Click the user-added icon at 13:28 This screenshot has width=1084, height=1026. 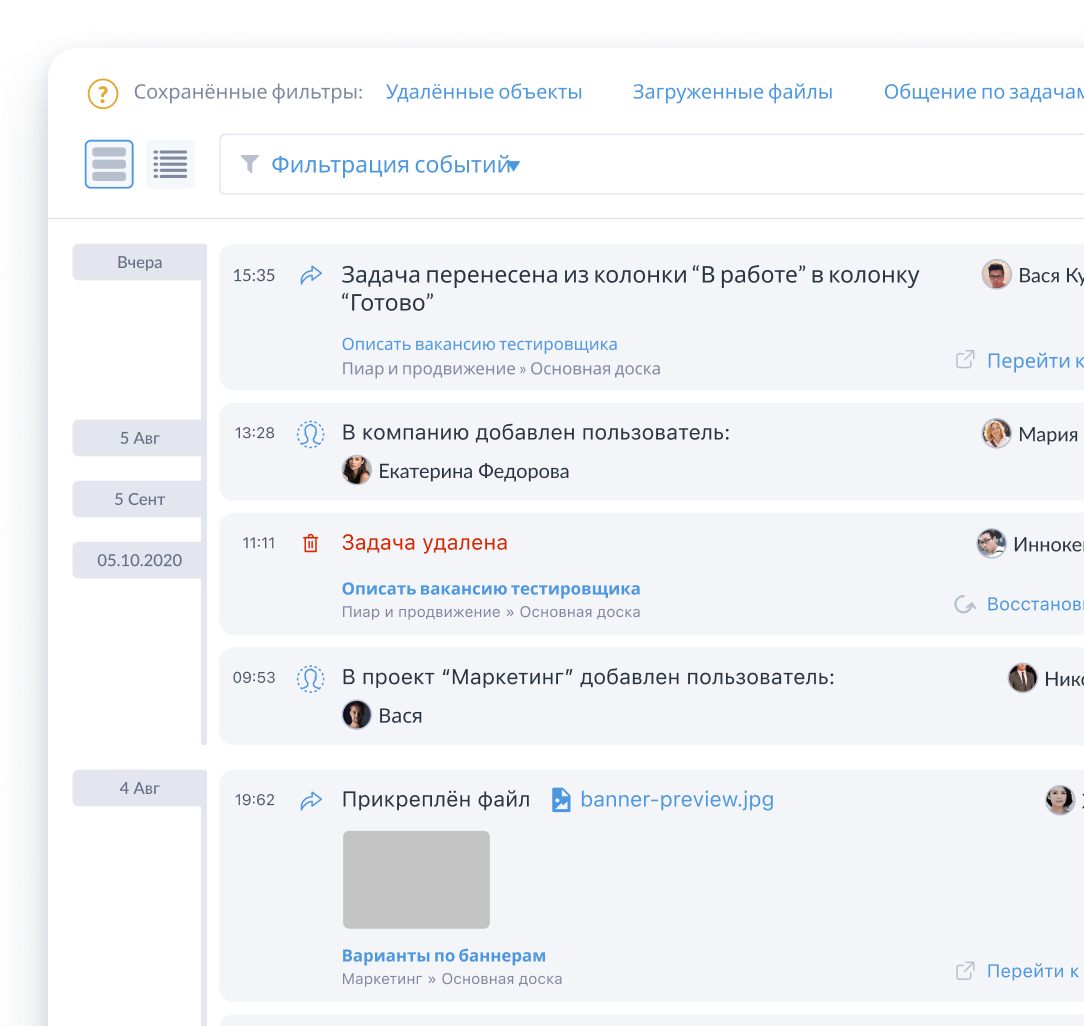click(x=311, y=434)
